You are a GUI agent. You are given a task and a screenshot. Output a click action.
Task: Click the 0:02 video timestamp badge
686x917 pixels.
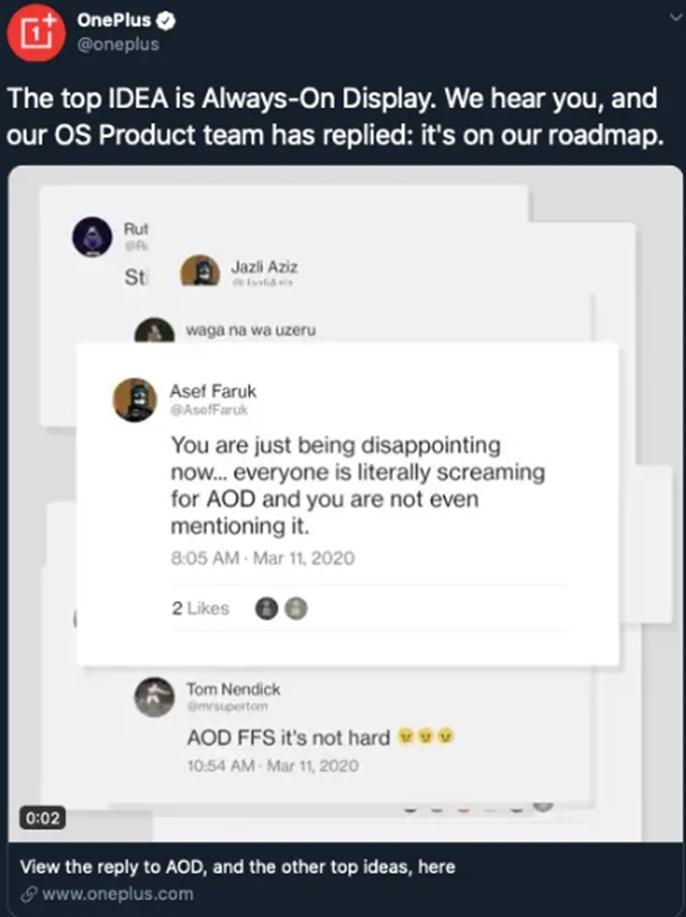click(39, 818)
